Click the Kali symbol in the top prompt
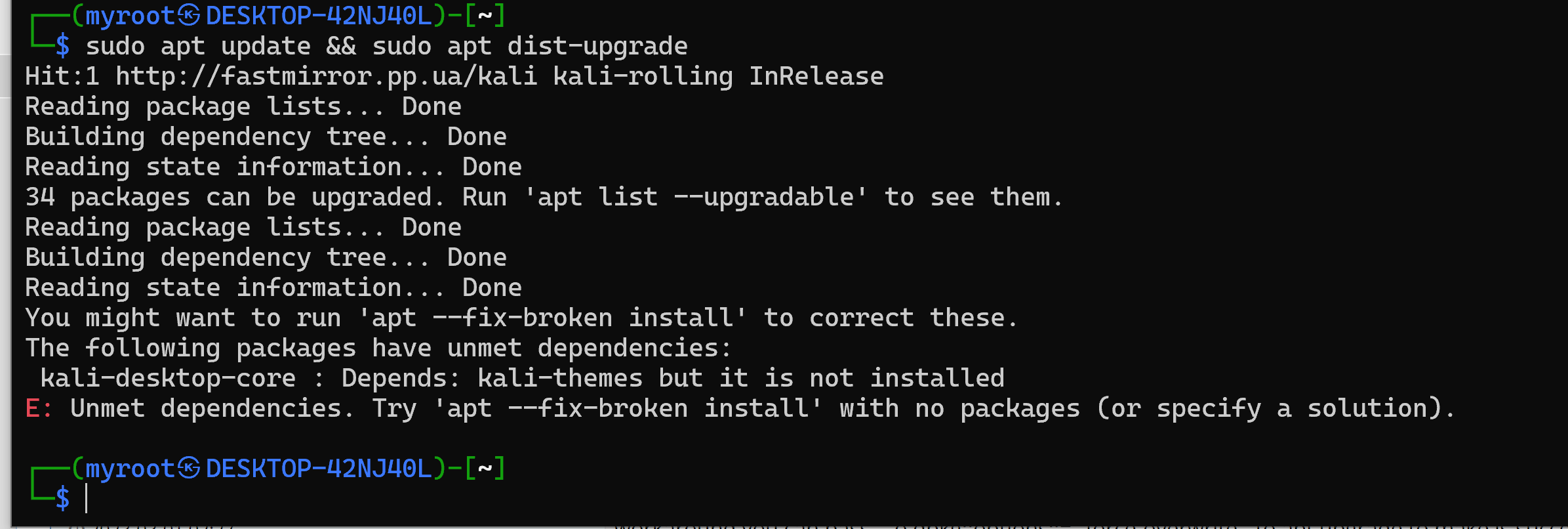1568x529 pixels. pos(189,15)
